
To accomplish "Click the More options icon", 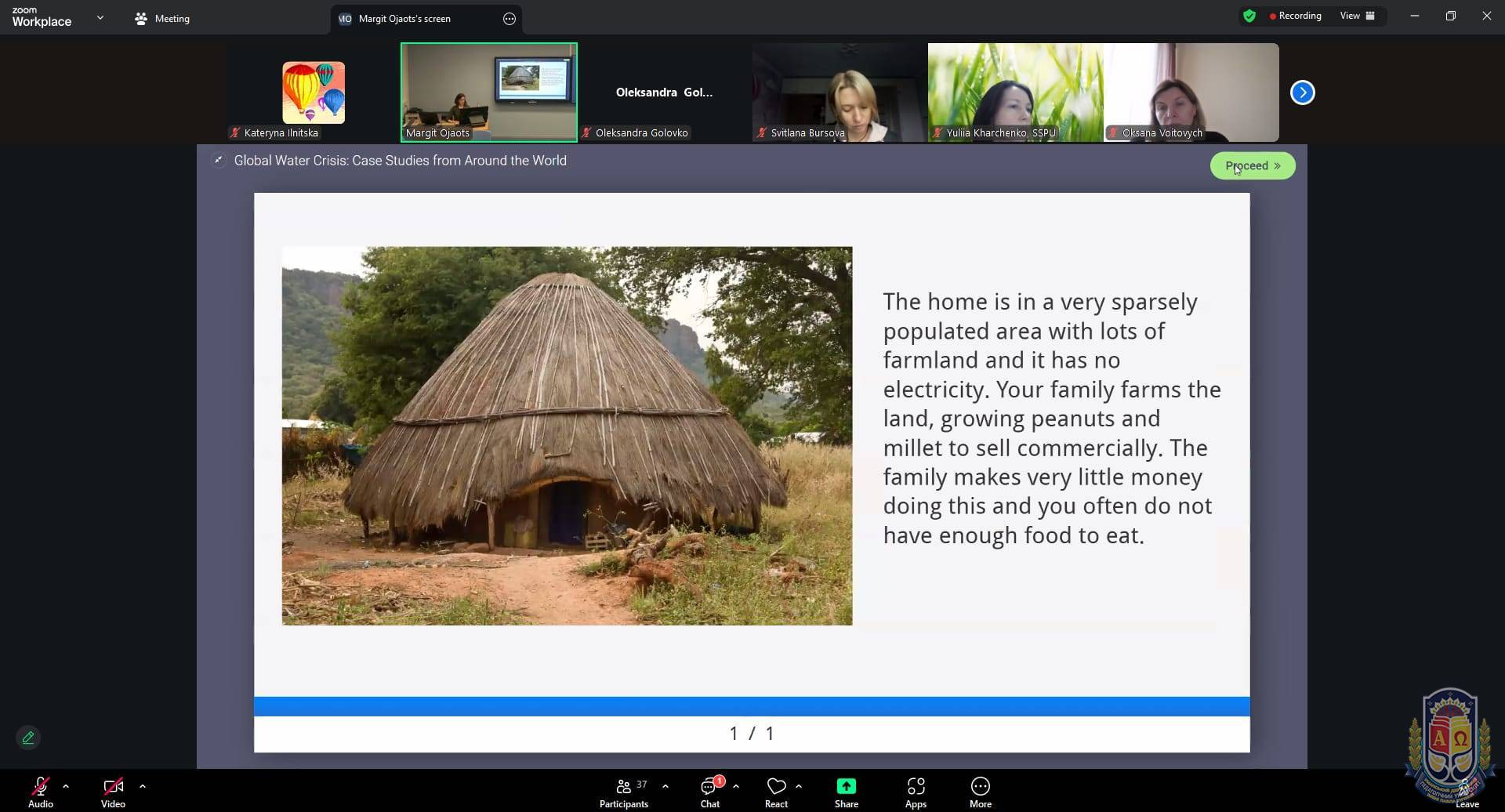I will click(980, 787).
